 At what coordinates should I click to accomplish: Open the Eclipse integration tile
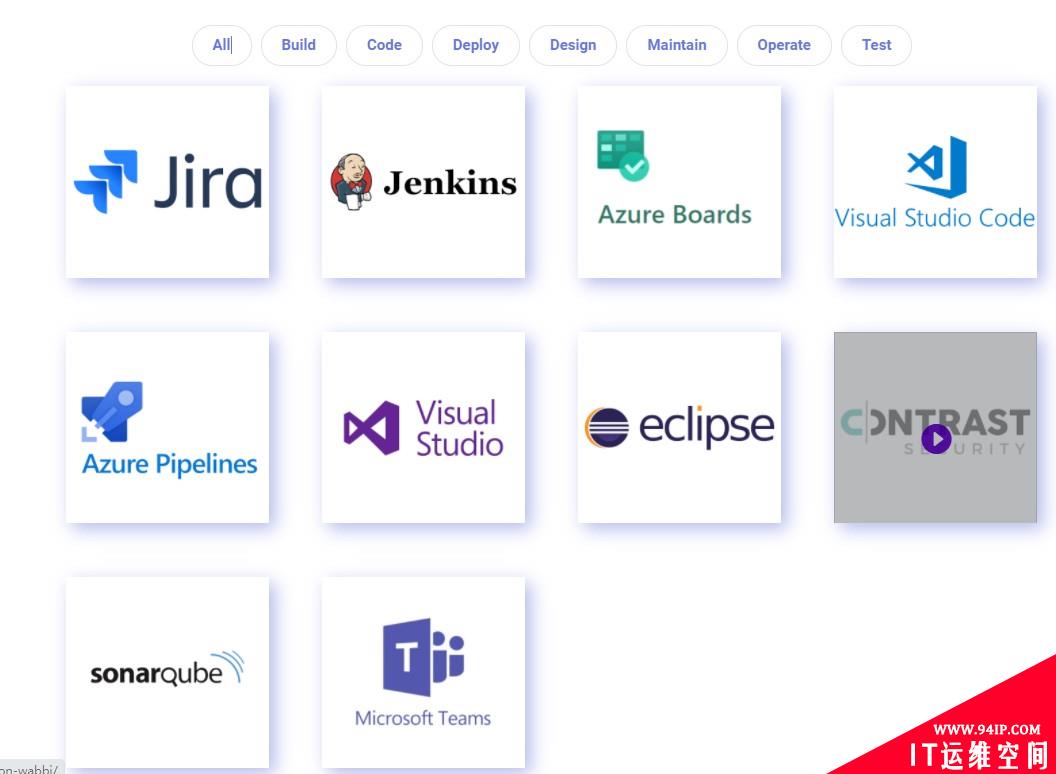[679, 427]
